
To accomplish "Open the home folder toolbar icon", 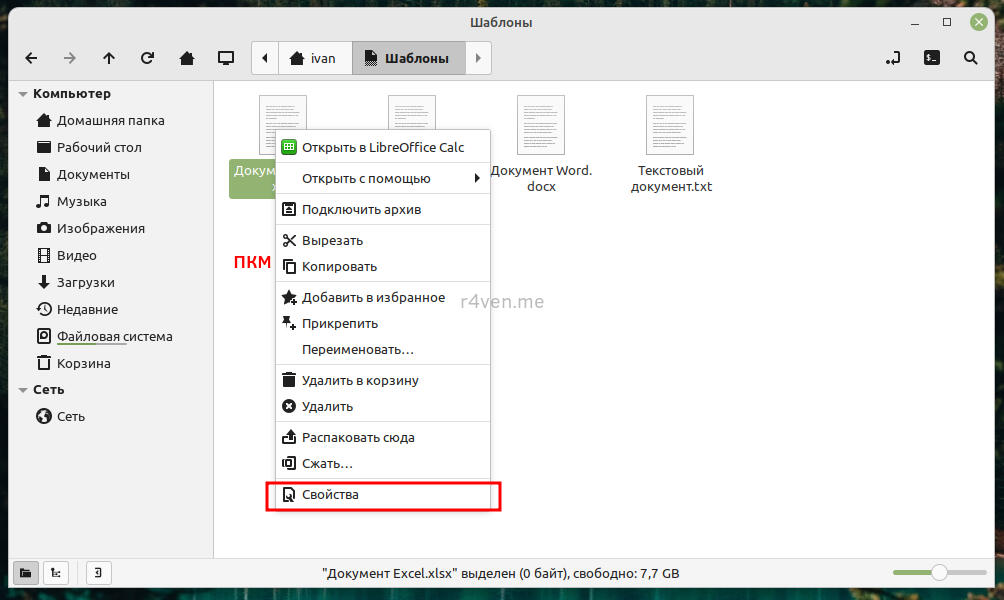I will click(x=187, y=58).
